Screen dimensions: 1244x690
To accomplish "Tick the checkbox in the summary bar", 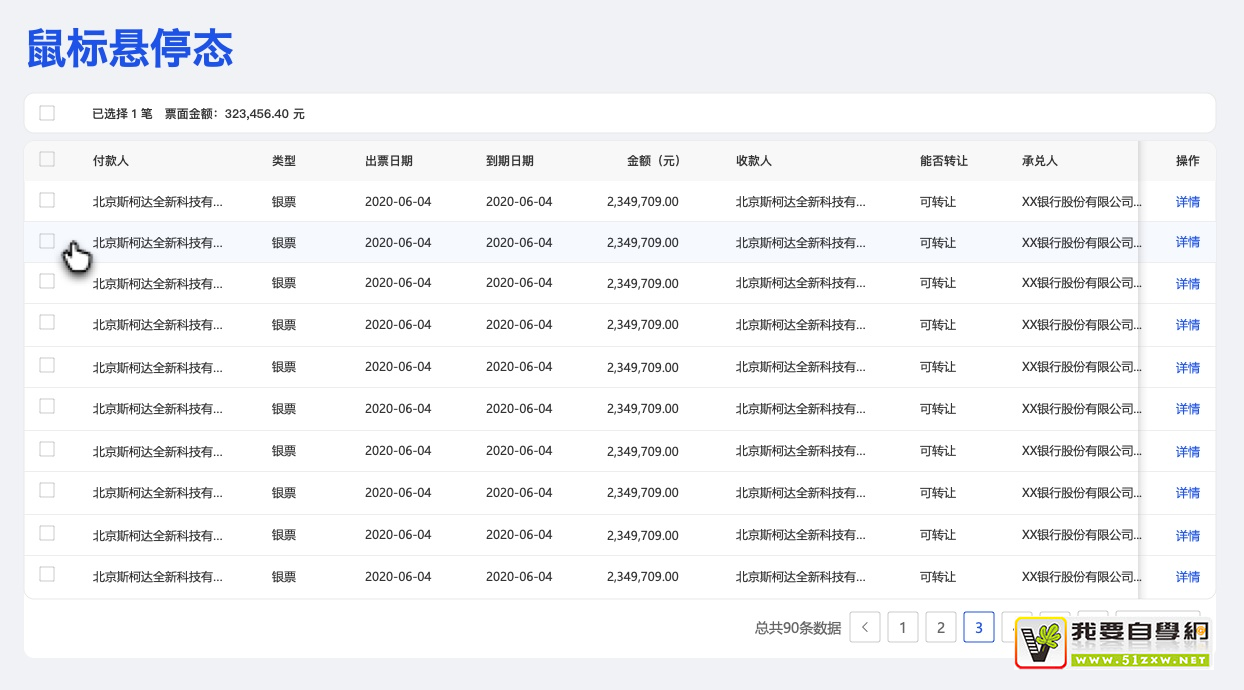I will (x=47, y=113).
